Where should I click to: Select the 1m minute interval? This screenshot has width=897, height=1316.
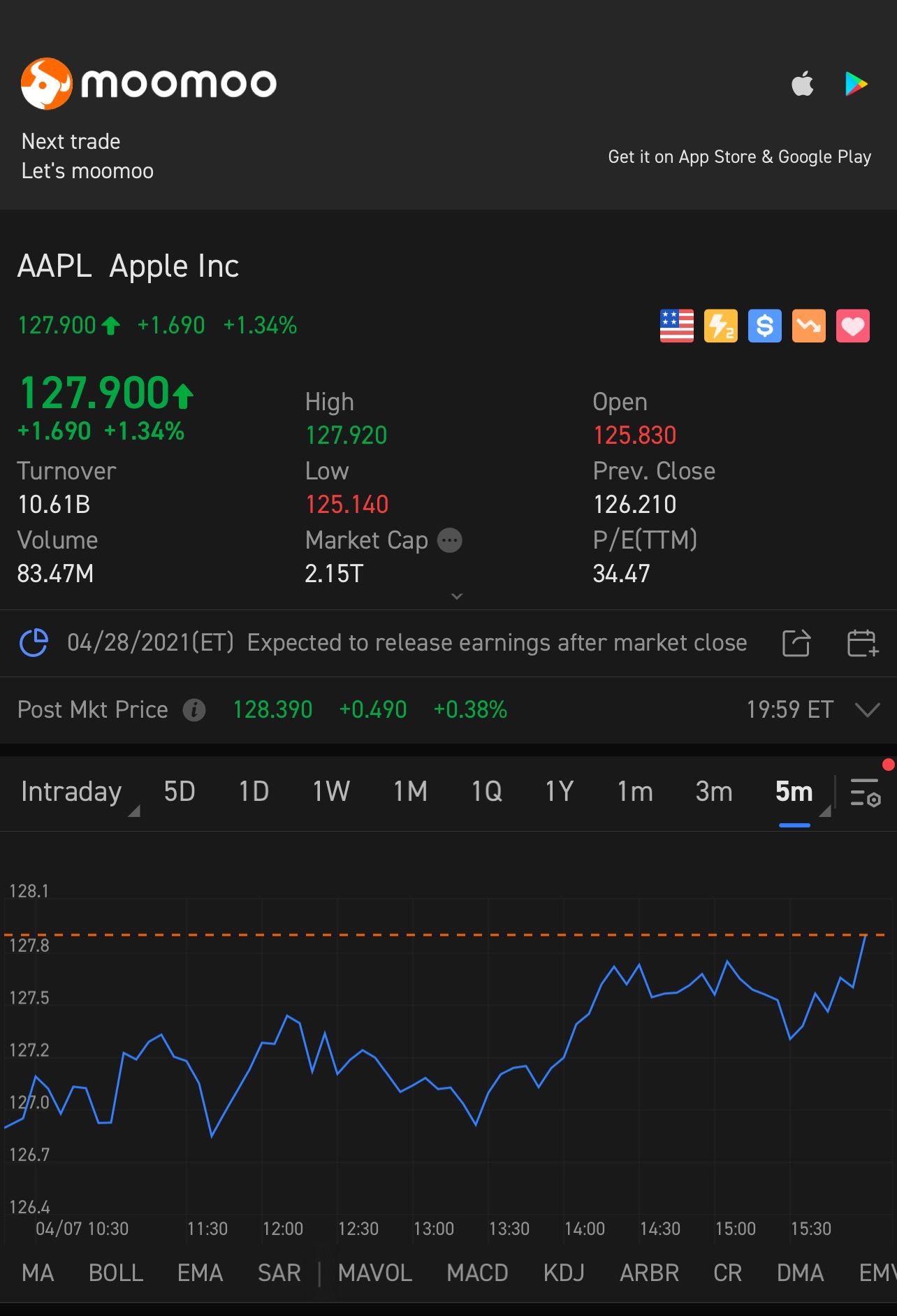click(635, 792)
